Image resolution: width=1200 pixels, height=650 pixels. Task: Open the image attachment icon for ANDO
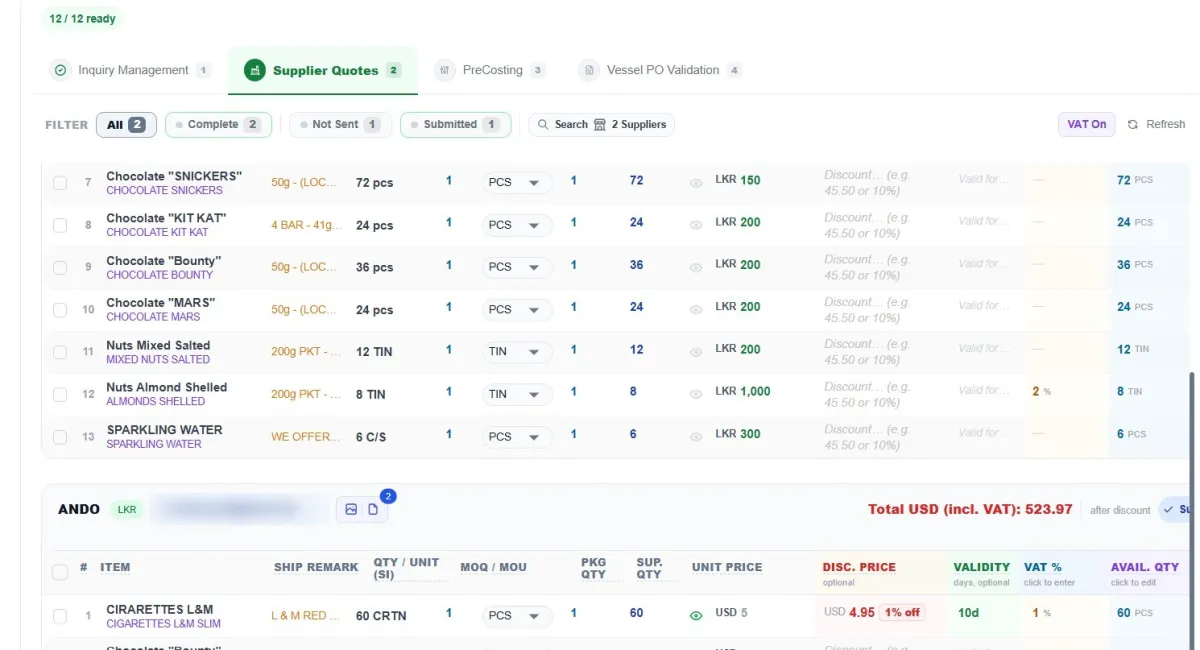[351, 509]
